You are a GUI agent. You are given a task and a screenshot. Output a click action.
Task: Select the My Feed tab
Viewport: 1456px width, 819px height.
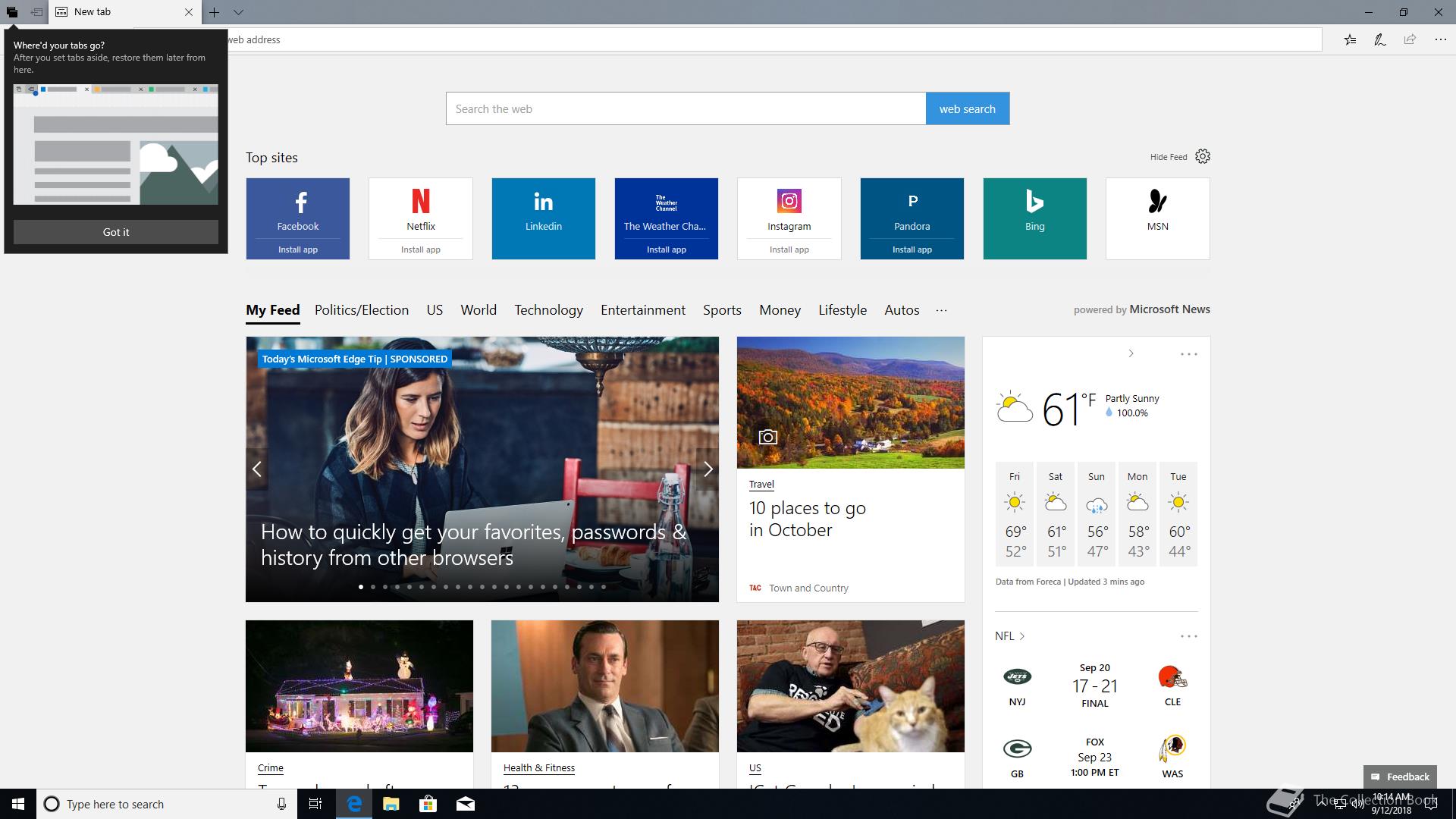click(273, 310)
